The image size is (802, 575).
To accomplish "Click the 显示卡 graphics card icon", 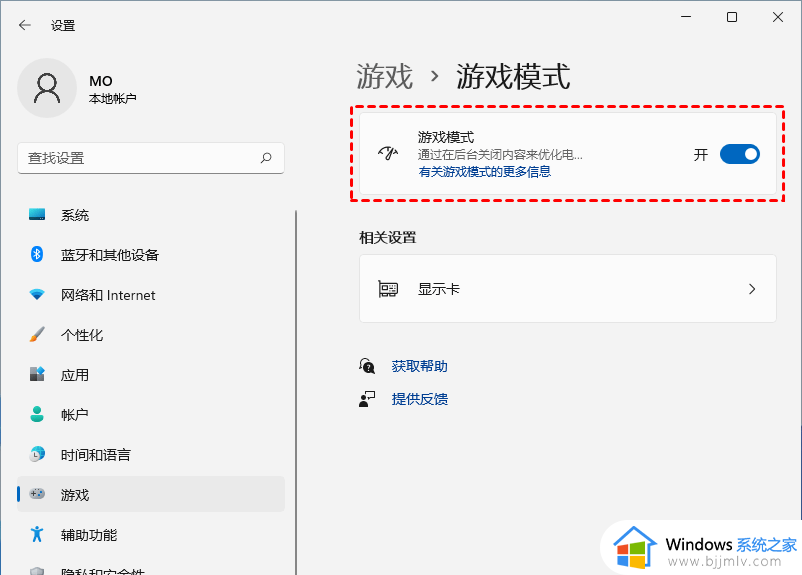I will tap(388, 289).
